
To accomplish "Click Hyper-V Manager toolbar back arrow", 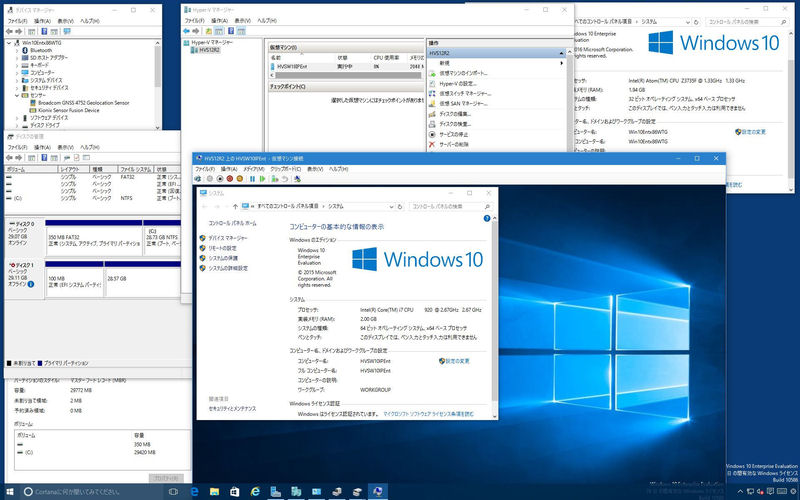I will pyautogui.click(x=186, y=31).
